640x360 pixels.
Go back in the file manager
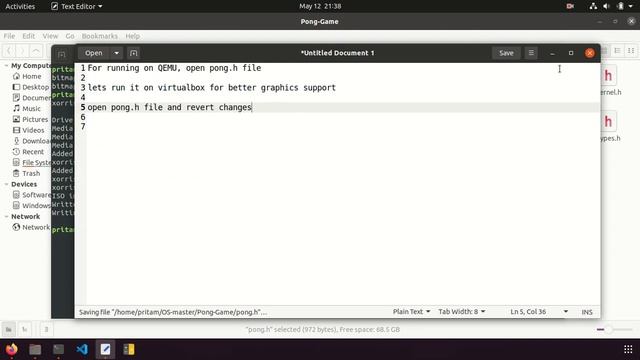tap(9, 51)
